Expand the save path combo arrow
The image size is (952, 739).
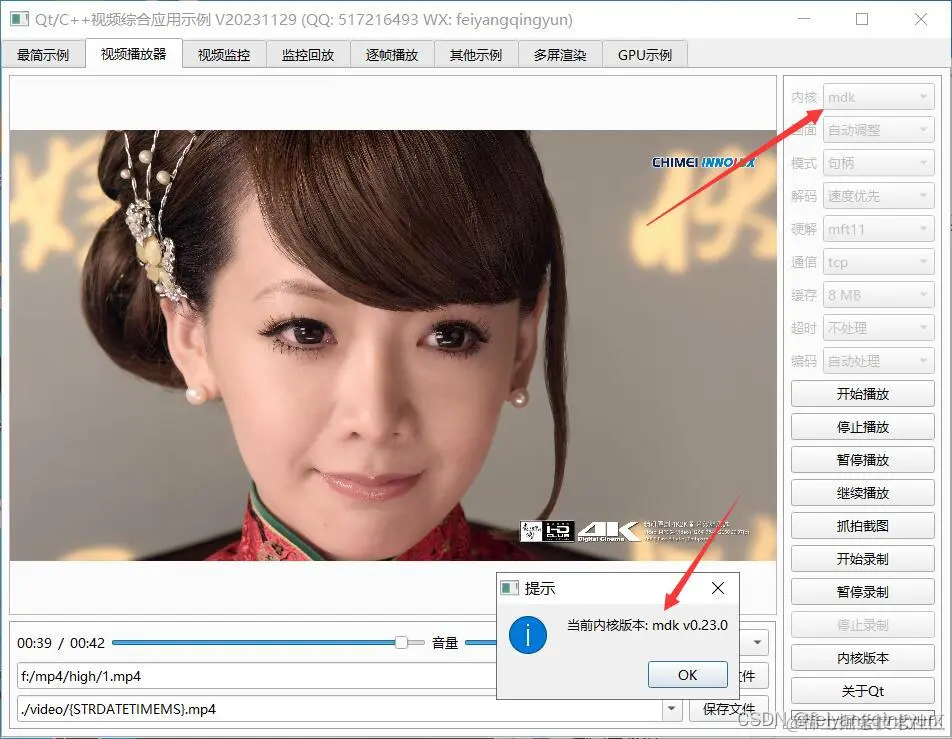672,709
